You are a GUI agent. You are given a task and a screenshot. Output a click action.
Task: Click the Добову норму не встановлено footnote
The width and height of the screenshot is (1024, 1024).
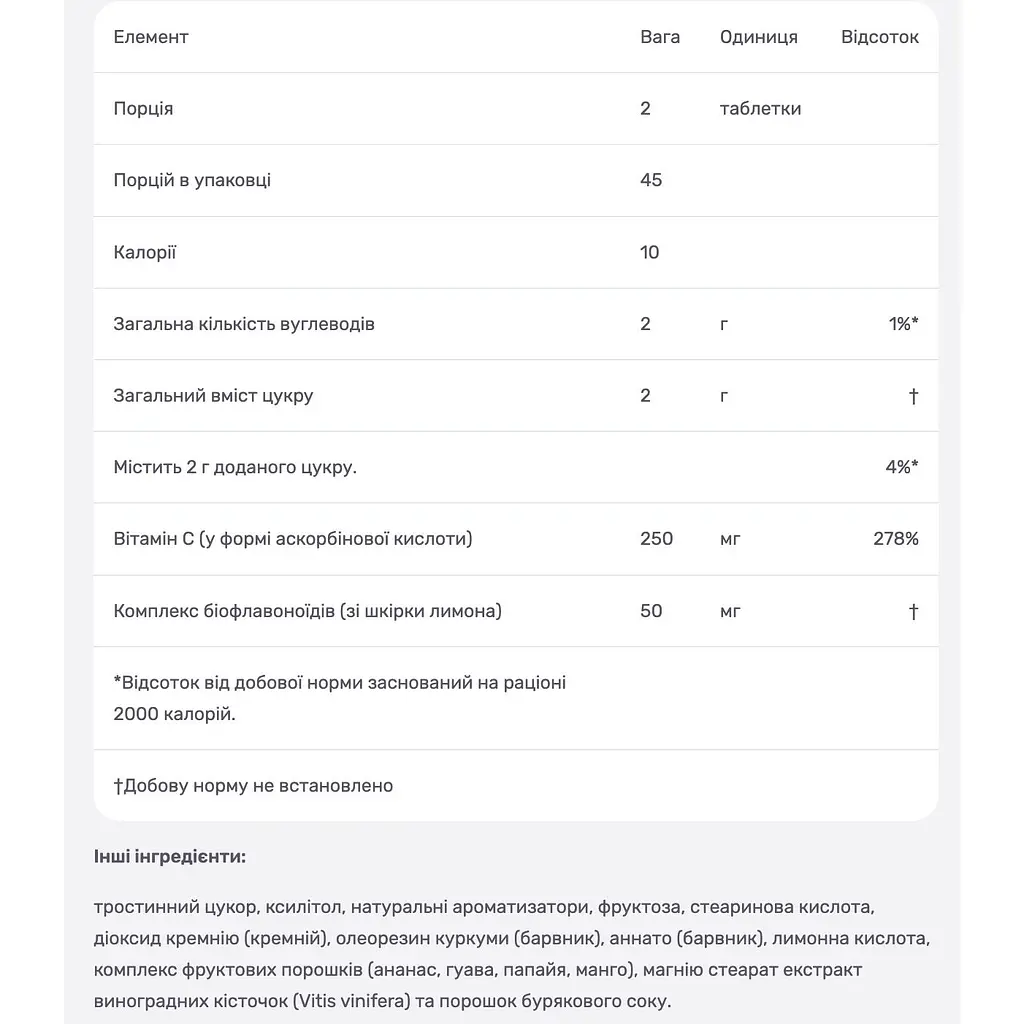[x=253, y=786]
